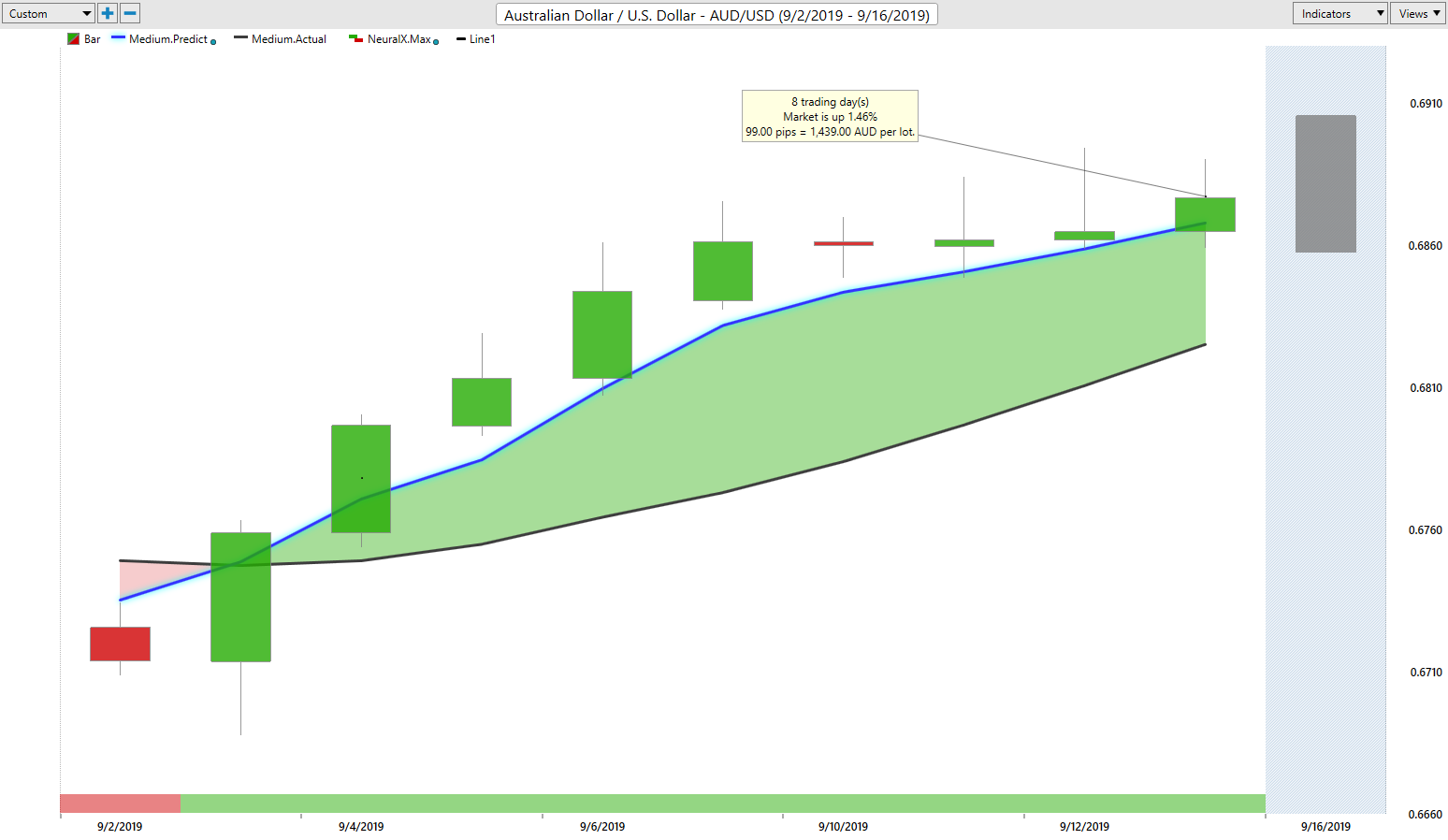This screenshot has height=840, width=1448.
Task: Click the 9/16/2019 date axis label
Action: (1325, 827)
